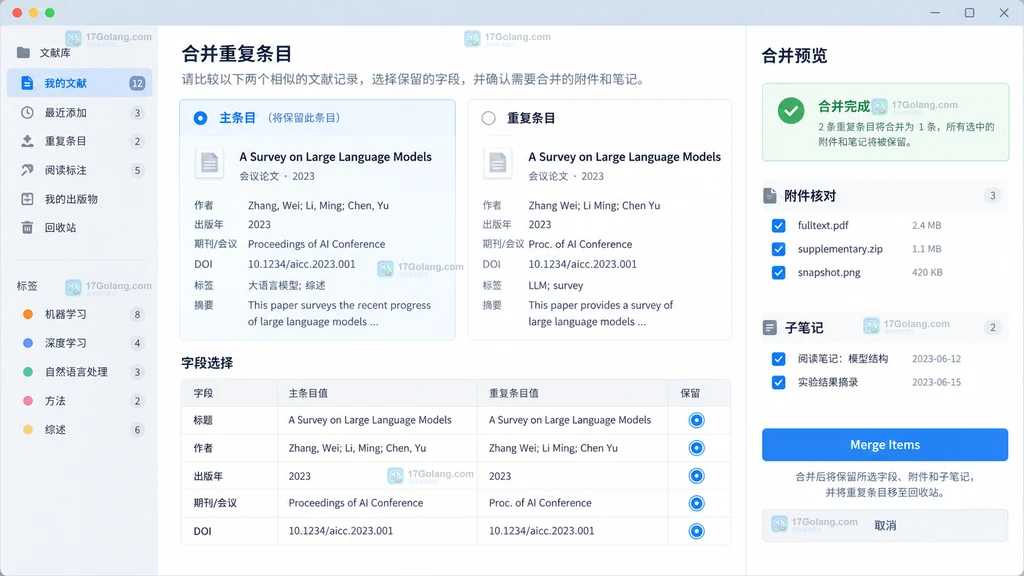Select 重复条目 radio button in card header

[x=488, y=118]
